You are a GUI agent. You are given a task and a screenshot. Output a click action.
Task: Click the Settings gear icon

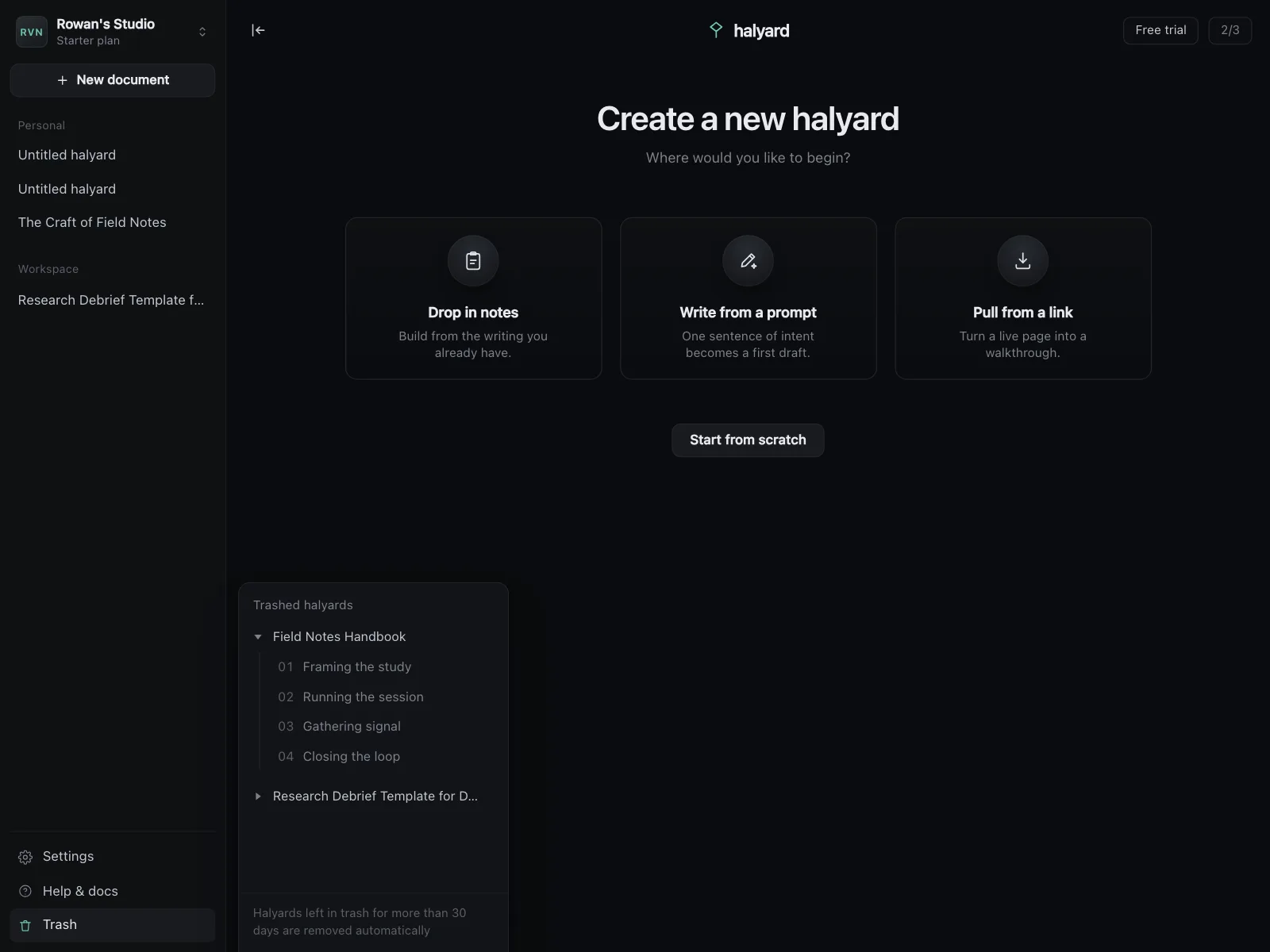click(x=25, y=857)
